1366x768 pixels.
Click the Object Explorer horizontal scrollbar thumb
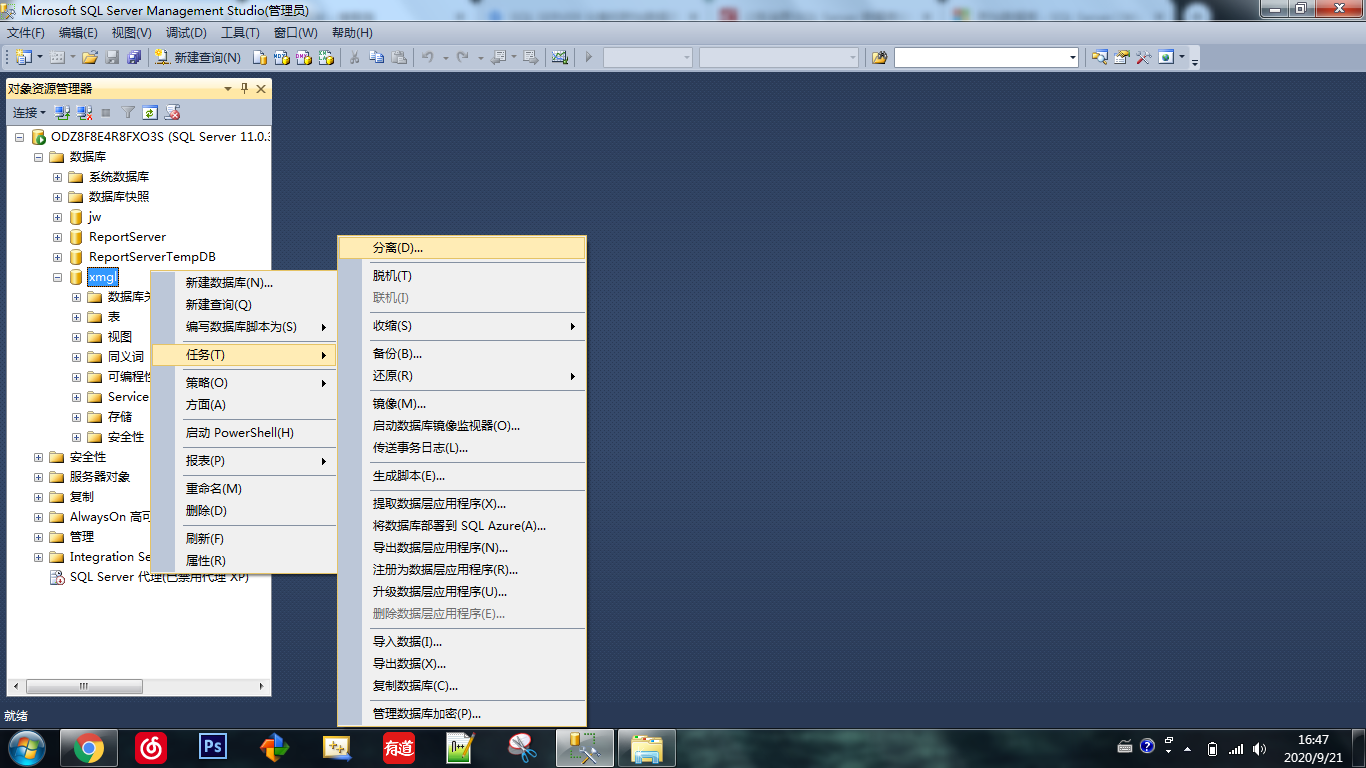pyautogui.click(x=83, y=687)
